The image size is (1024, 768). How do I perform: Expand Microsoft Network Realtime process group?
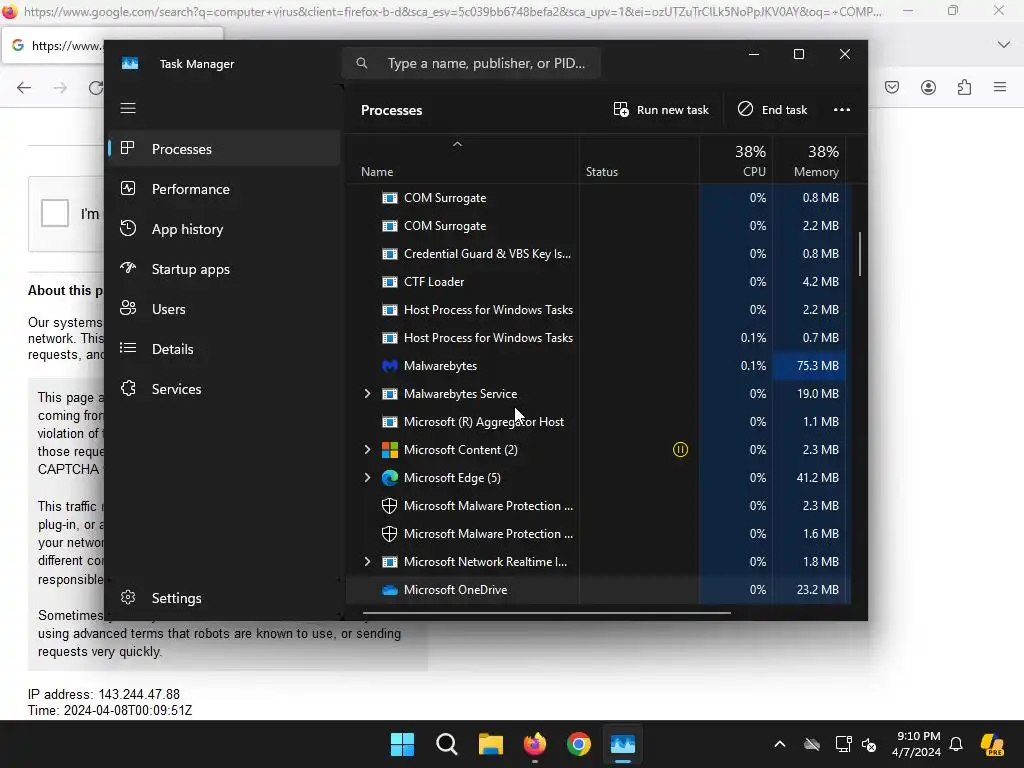click(367, 562)
